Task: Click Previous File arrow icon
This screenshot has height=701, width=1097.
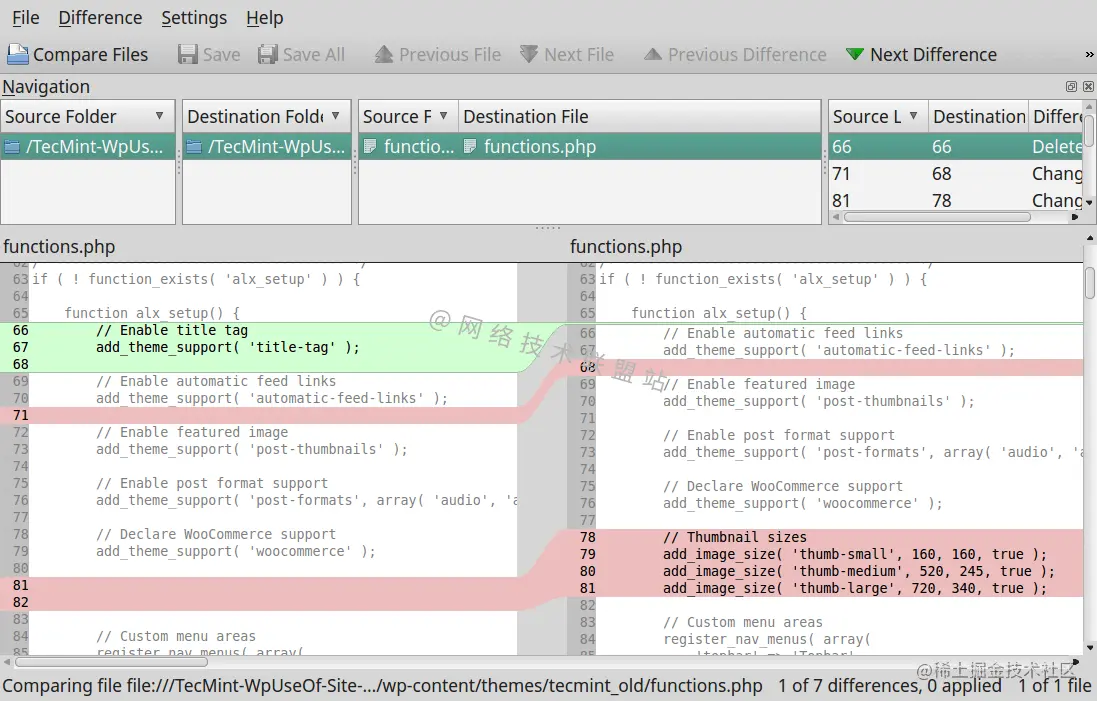Action: 383,55
